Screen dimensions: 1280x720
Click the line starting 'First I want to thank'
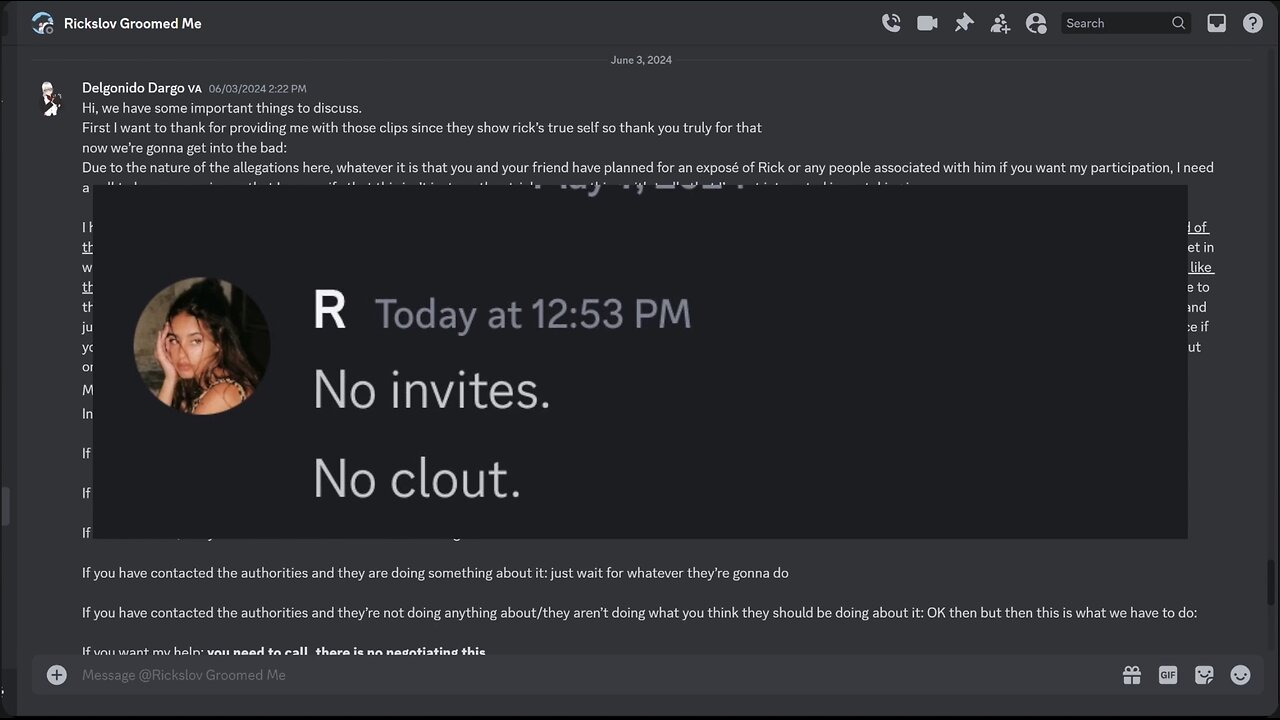pyautogui.click(x=422, y=128)
